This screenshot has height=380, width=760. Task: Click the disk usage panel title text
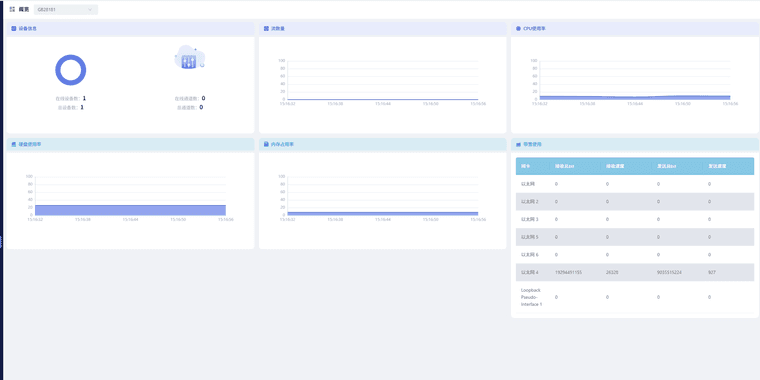(x=30, y=144)
